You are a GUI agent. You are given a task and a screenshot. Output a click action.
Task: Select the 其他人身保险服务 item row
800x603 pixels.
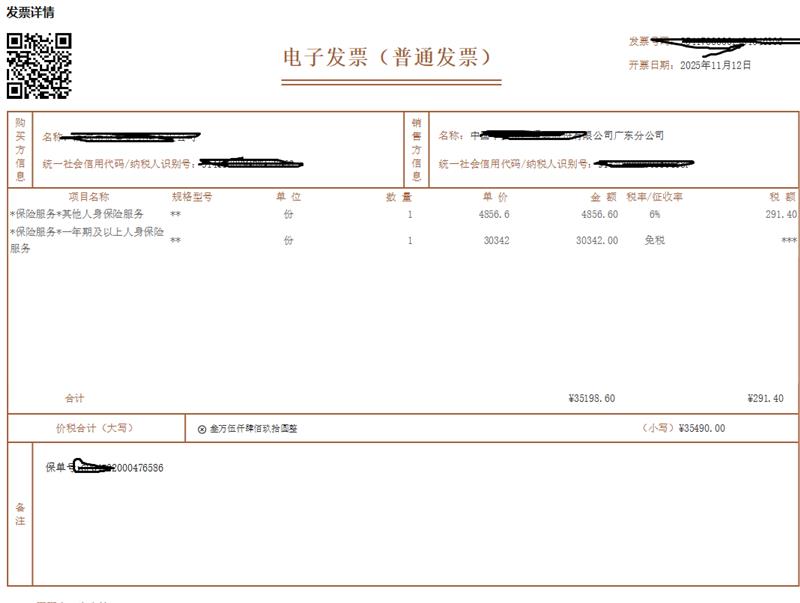[77, 214]
